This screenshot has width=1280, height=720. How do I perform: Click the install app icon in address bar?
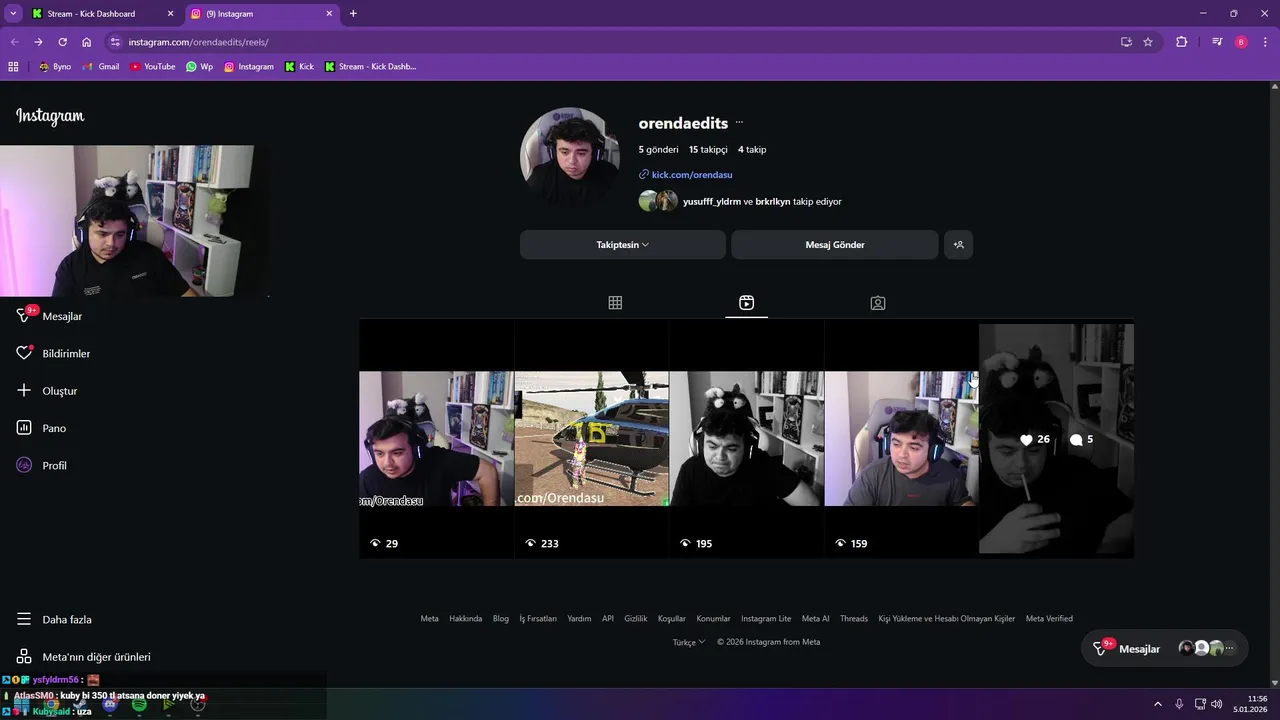[x=1126, y=42]
